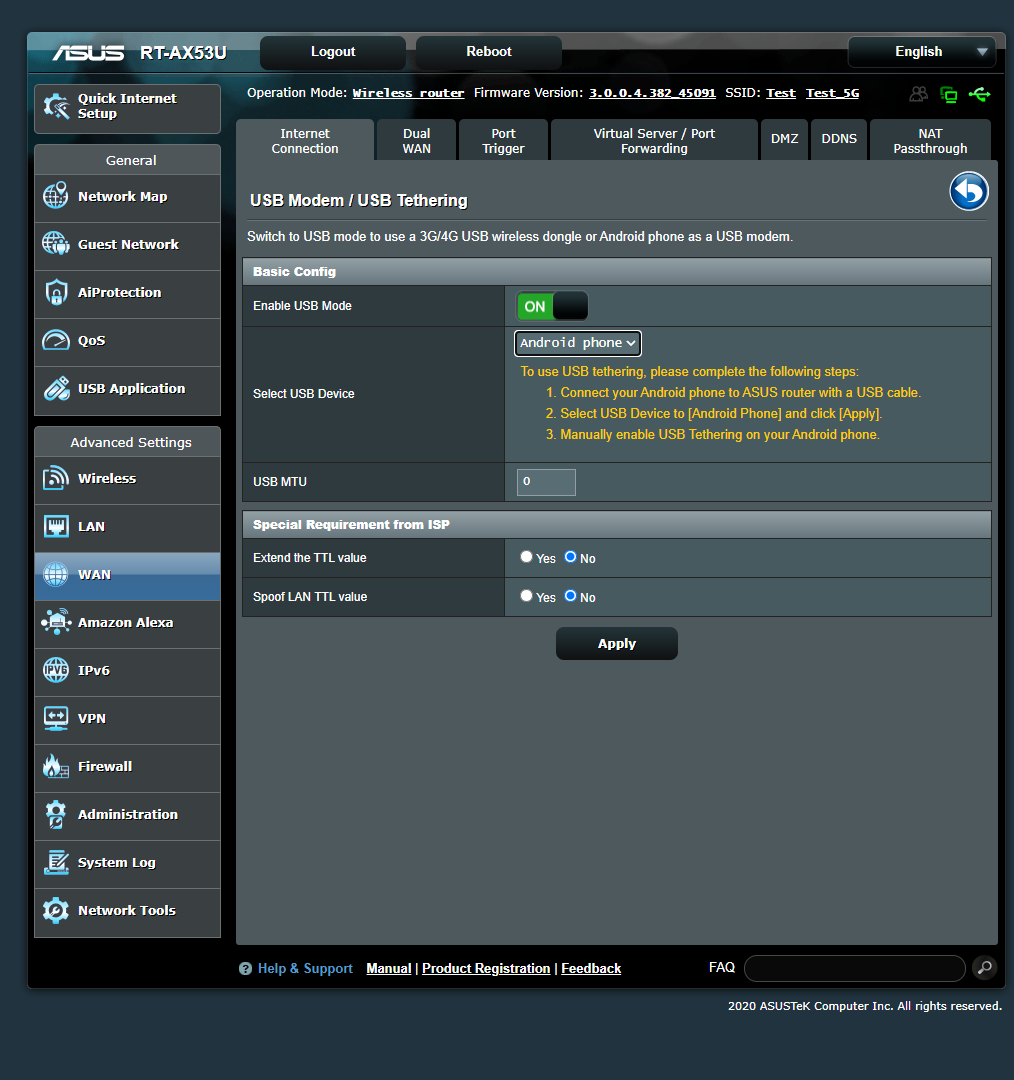The width and height of the screenshot is (1014, 1080).
Task: Click the ASUS logo
Action: pyautogui.click(x=88, y=53)
